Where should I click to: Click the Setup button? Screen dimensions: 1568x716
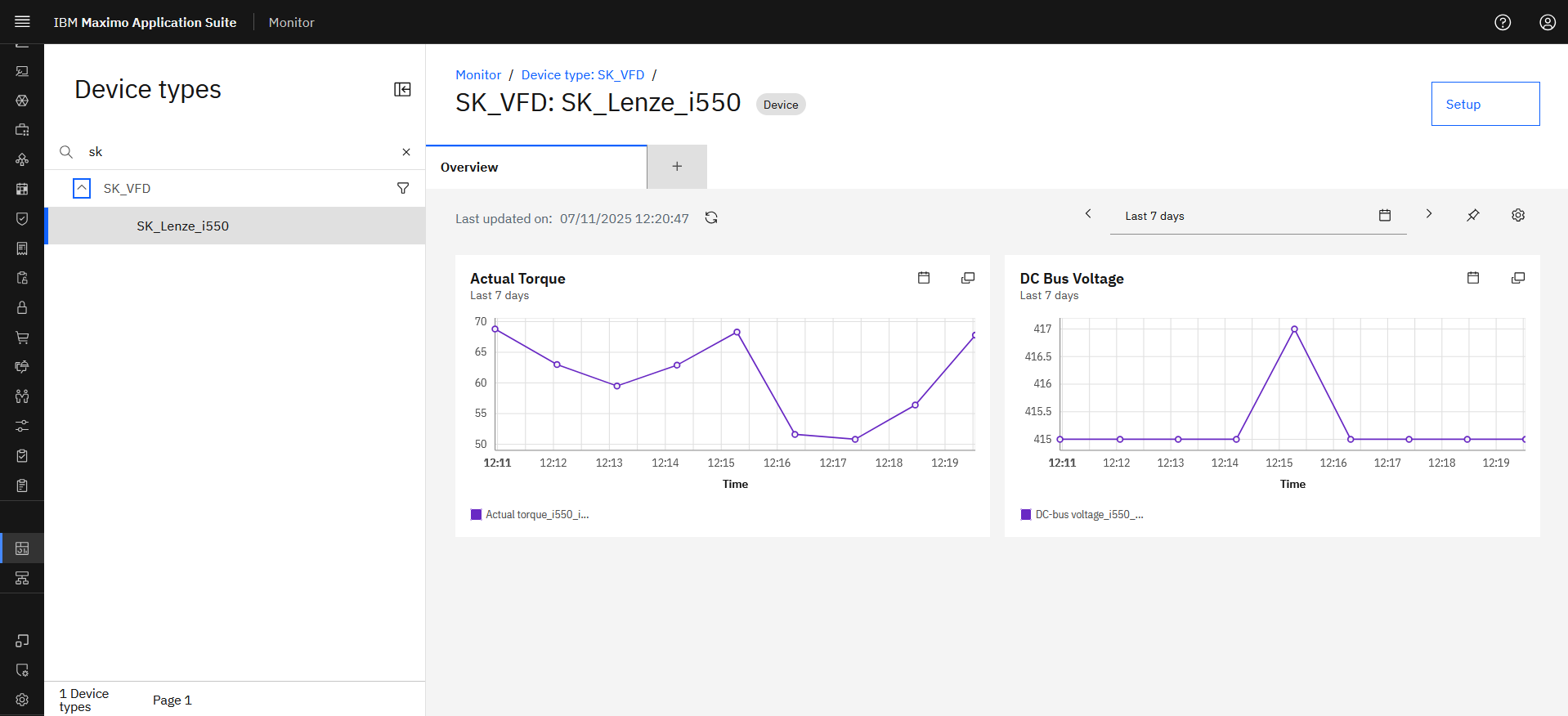coord(1485,104)
